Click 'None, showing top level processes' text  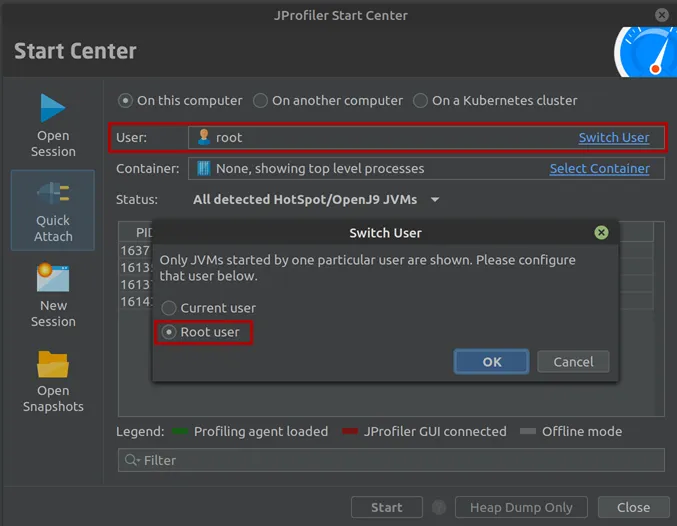[320, 168]
